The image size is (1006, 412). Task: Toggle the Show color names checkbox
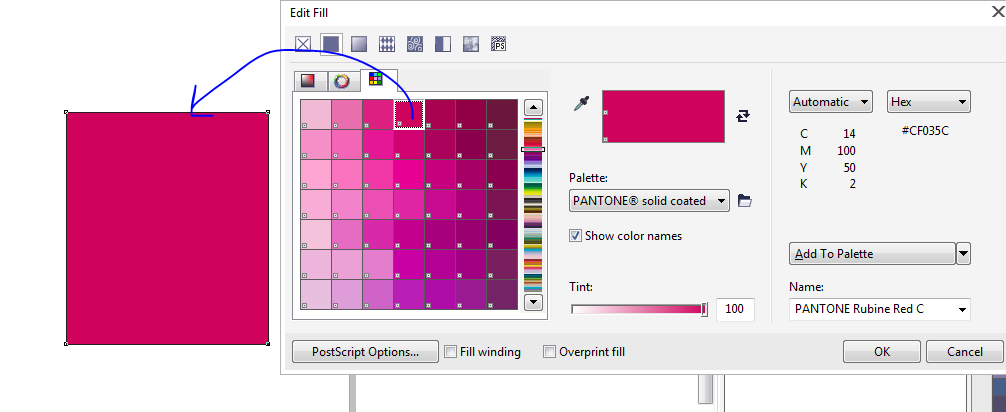[x=575, y=236]
